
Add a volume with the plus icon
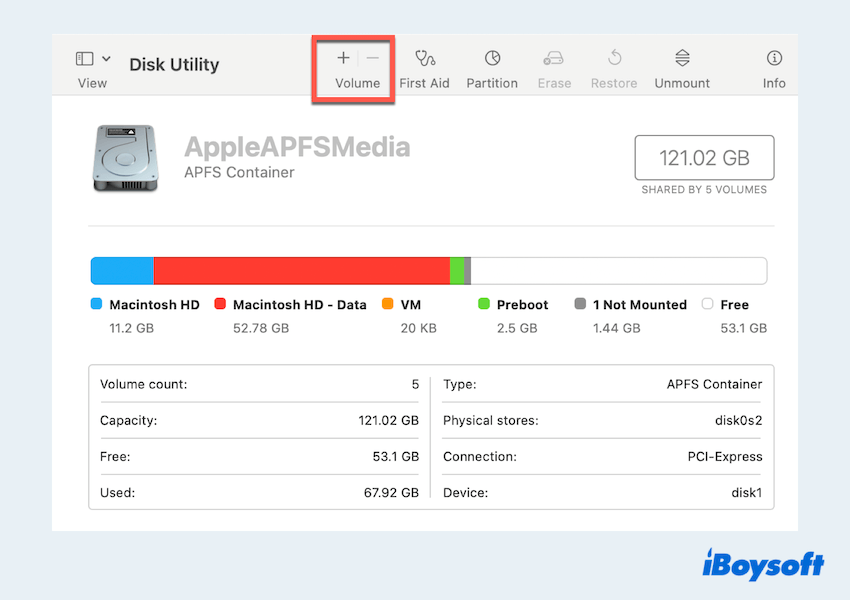point(343,57)
